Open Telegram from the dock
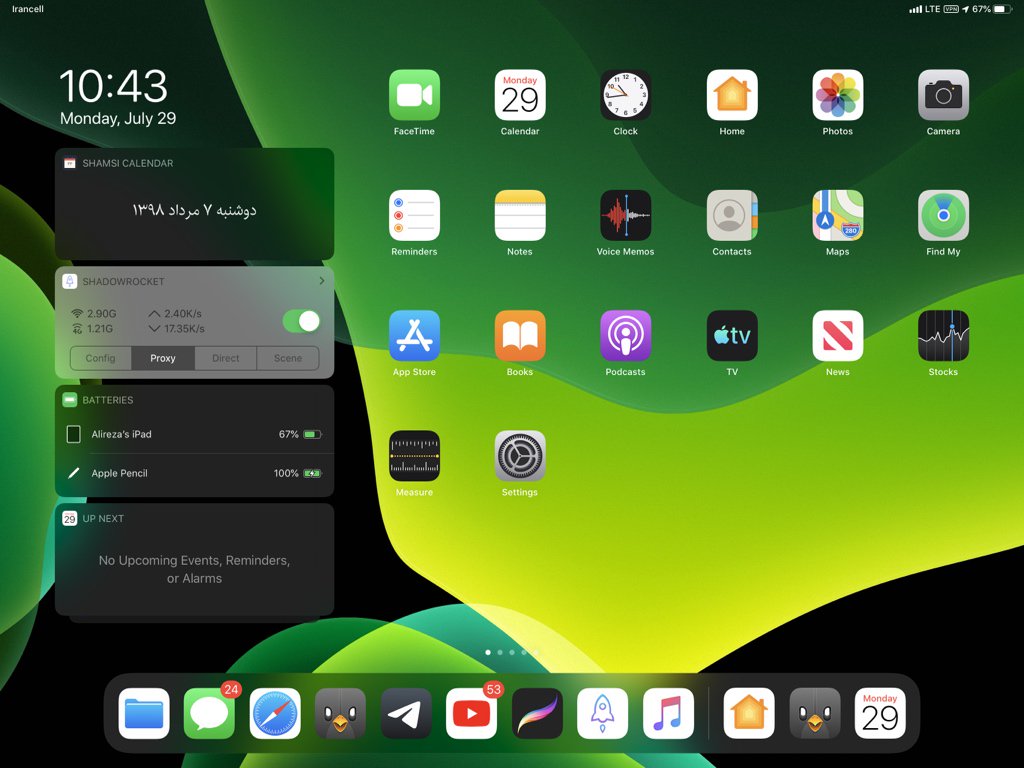Image resolution: width=1024 pixels, height=768 pixels. (x=406, y=713)
